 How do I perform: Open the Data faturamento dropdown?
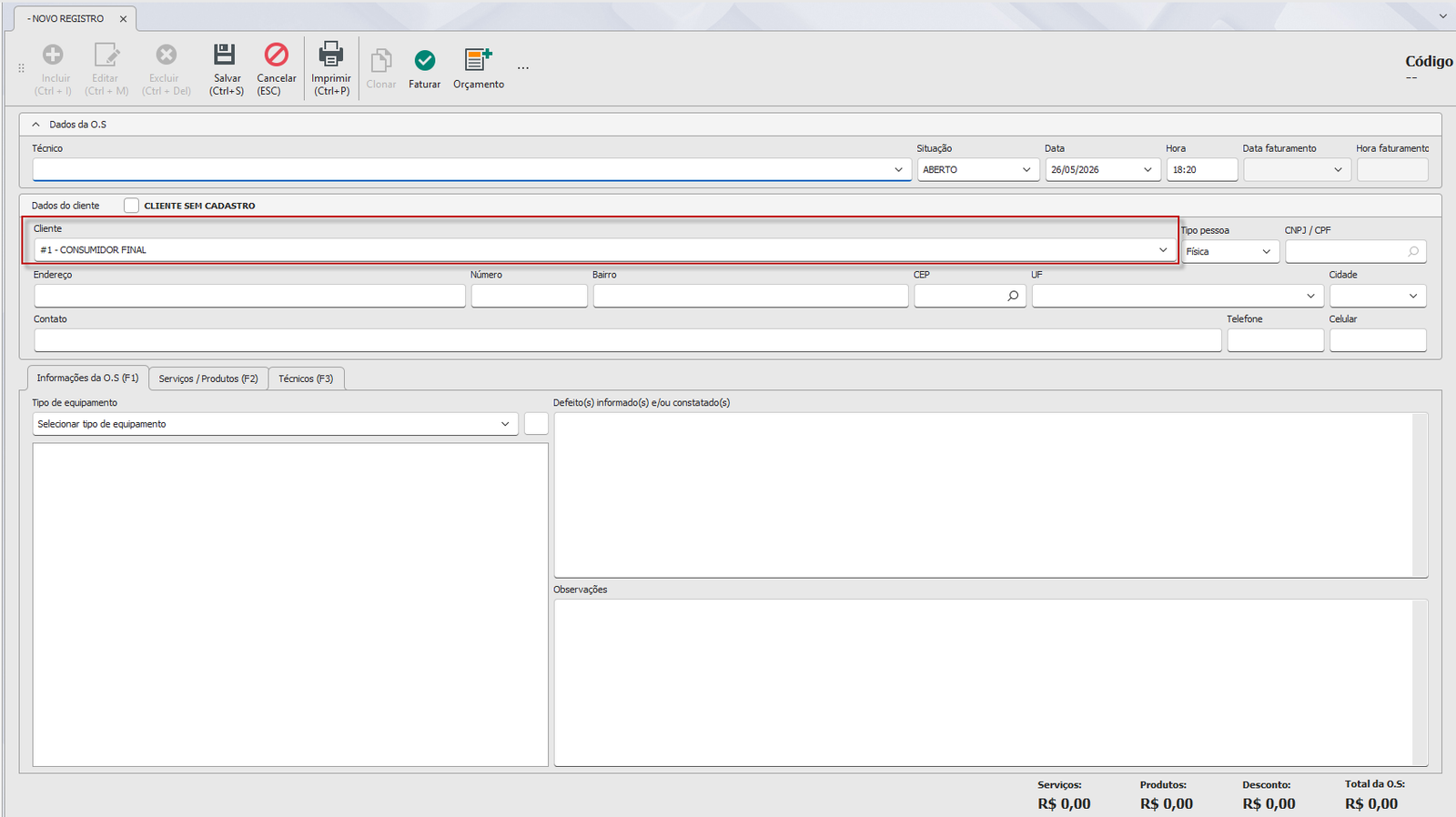[x=1338, y=170]
